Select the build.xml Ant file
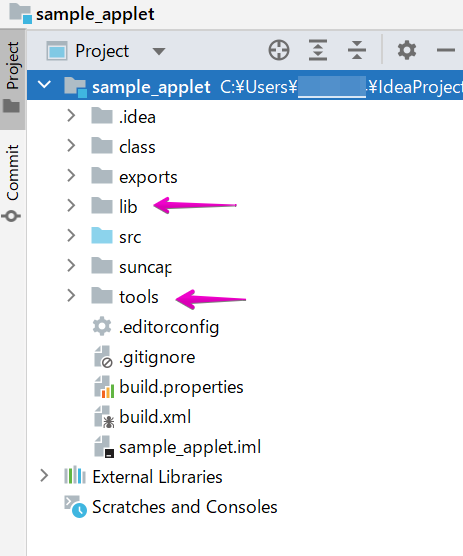 pos(155,417)
